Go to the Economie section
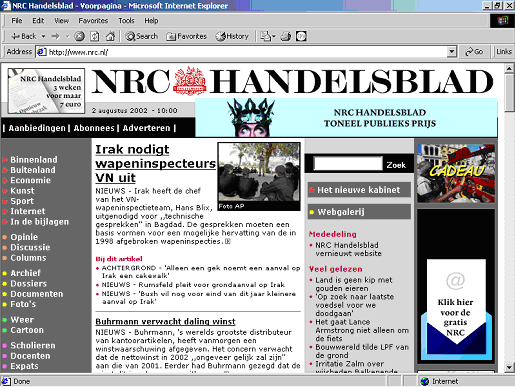The image size is (515, 387). [x=30, y=180]
